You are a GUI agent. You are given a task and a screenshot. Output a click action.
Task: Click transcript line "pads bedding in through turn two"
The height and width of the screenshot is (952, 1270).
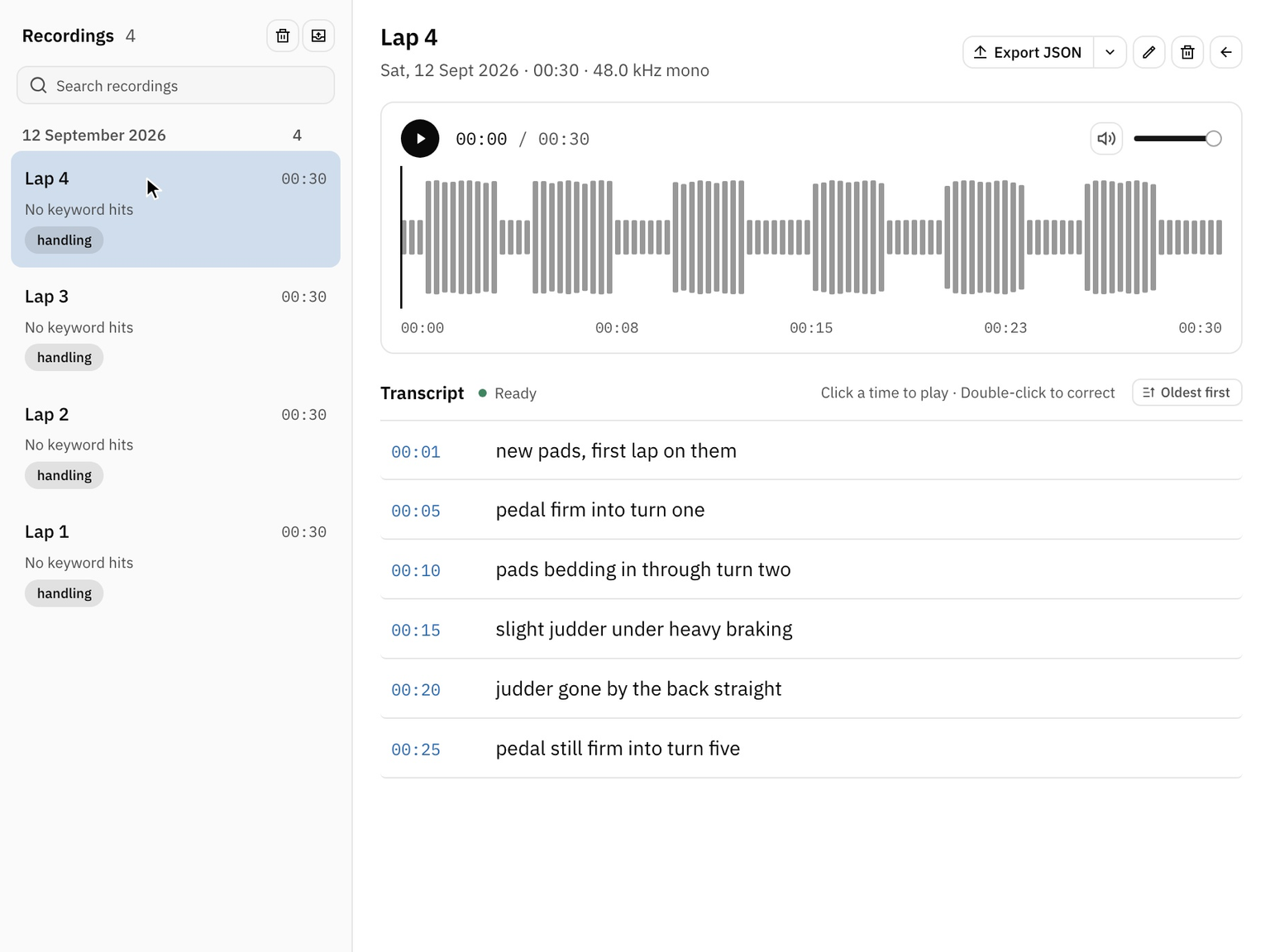[643, 570]
